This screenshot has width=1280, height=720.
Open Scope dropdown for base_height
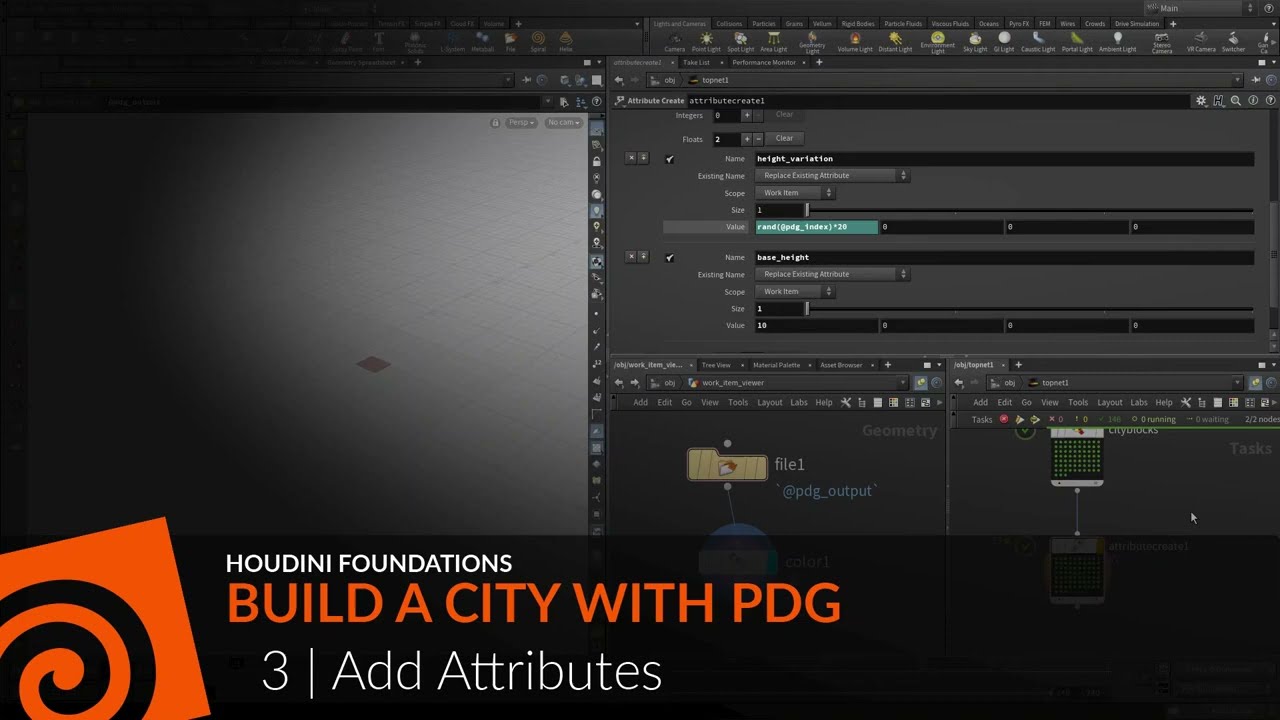tap(795, 291)
